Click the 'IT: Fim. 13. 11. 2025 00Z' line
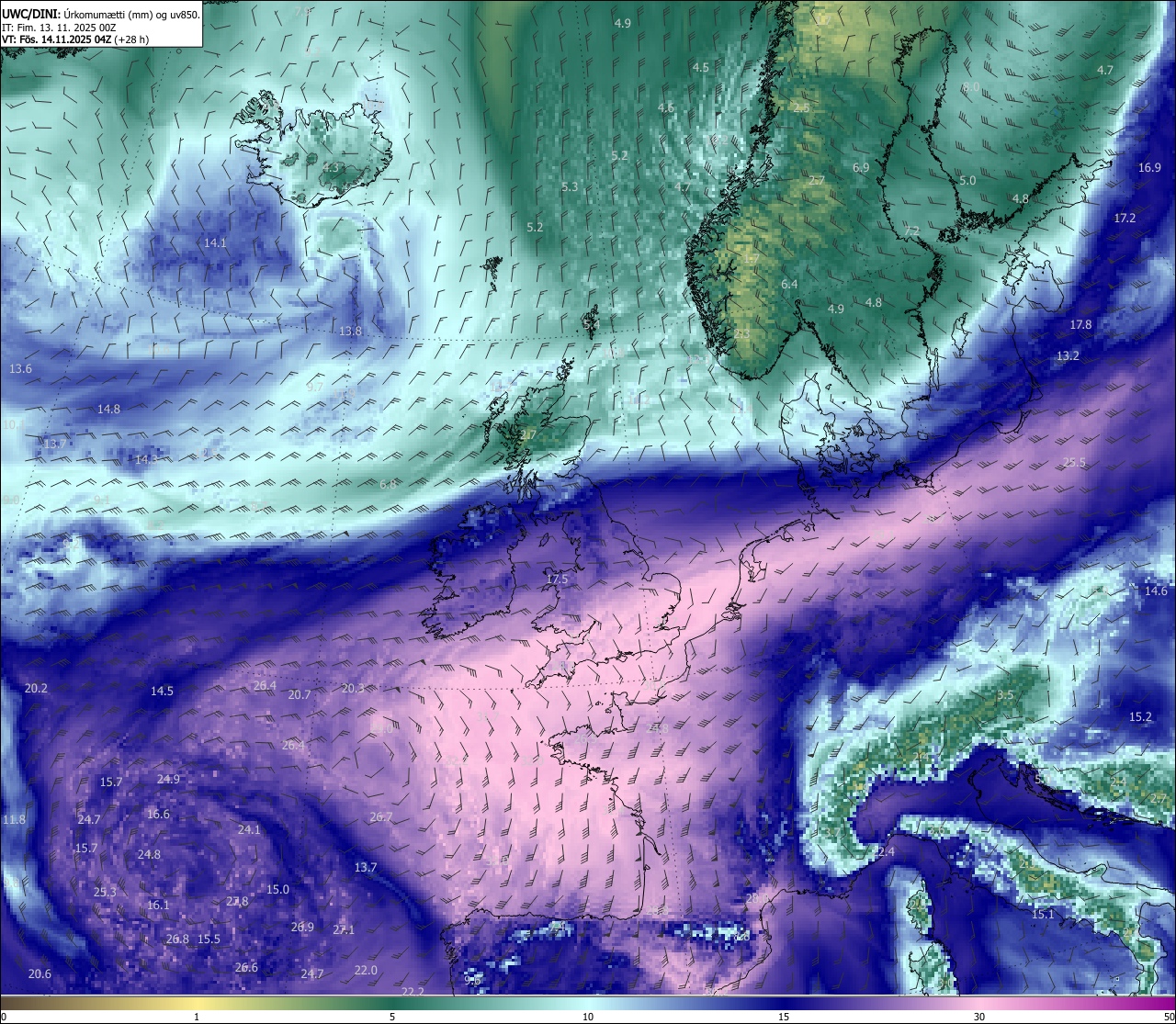 point(59,28)
